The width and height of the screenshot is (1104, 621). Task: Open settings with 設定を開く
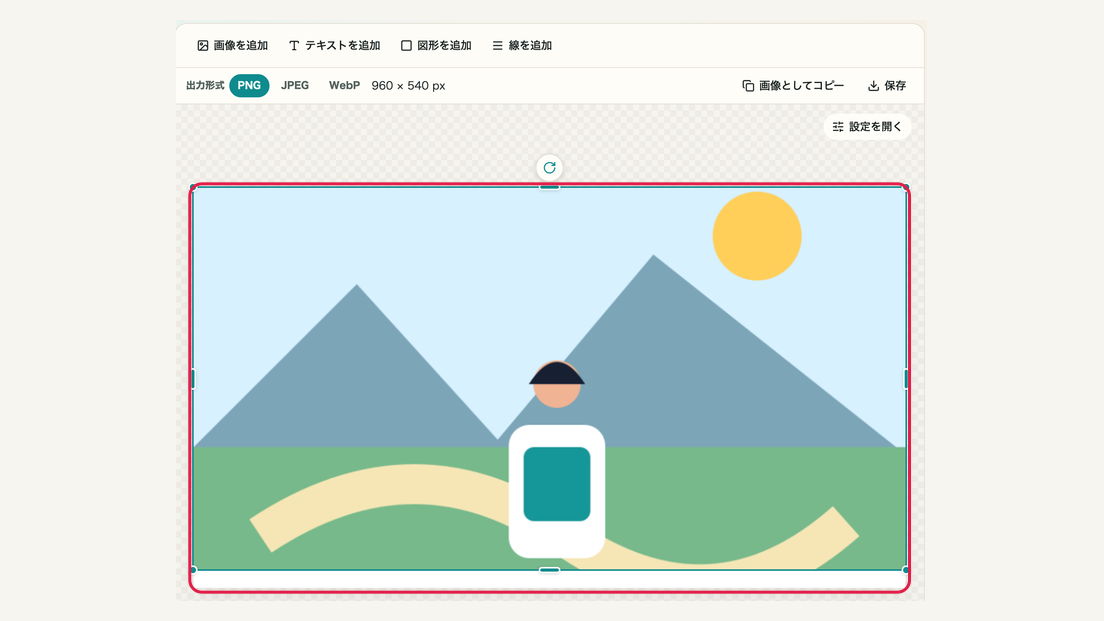coord(867,127)
